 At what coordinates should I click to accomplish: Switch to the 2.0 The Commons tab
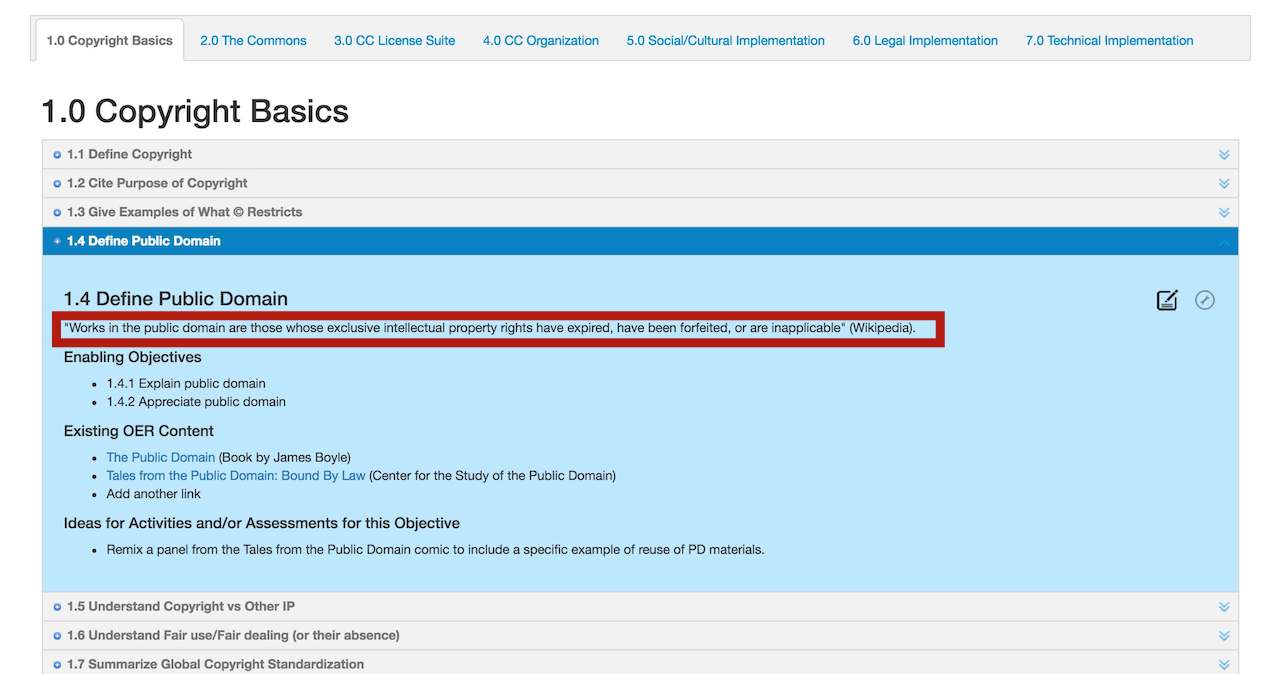253,41
